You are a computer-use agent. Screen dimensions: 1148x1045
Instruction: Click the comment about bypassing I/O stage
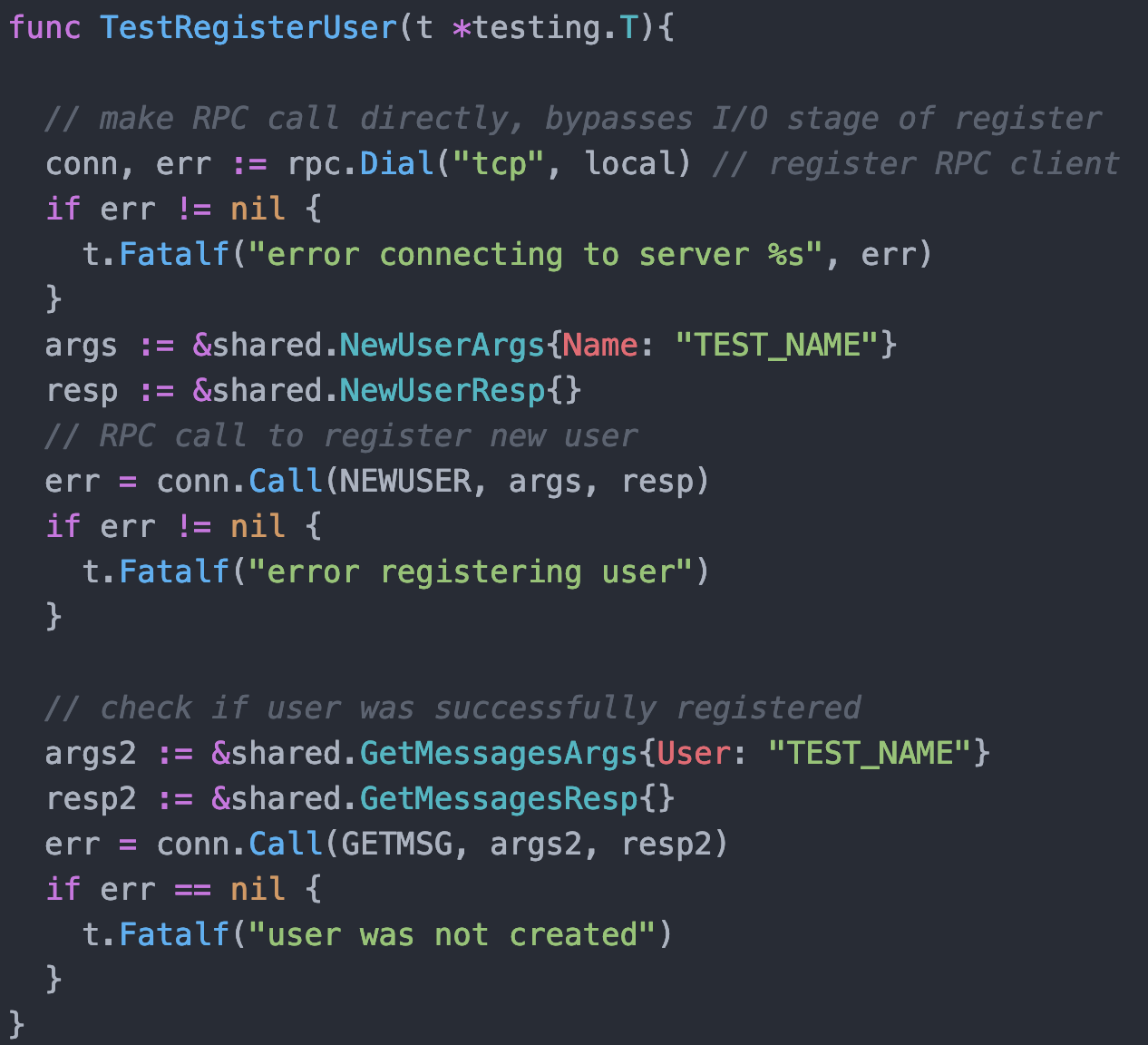tap(571, 117)
